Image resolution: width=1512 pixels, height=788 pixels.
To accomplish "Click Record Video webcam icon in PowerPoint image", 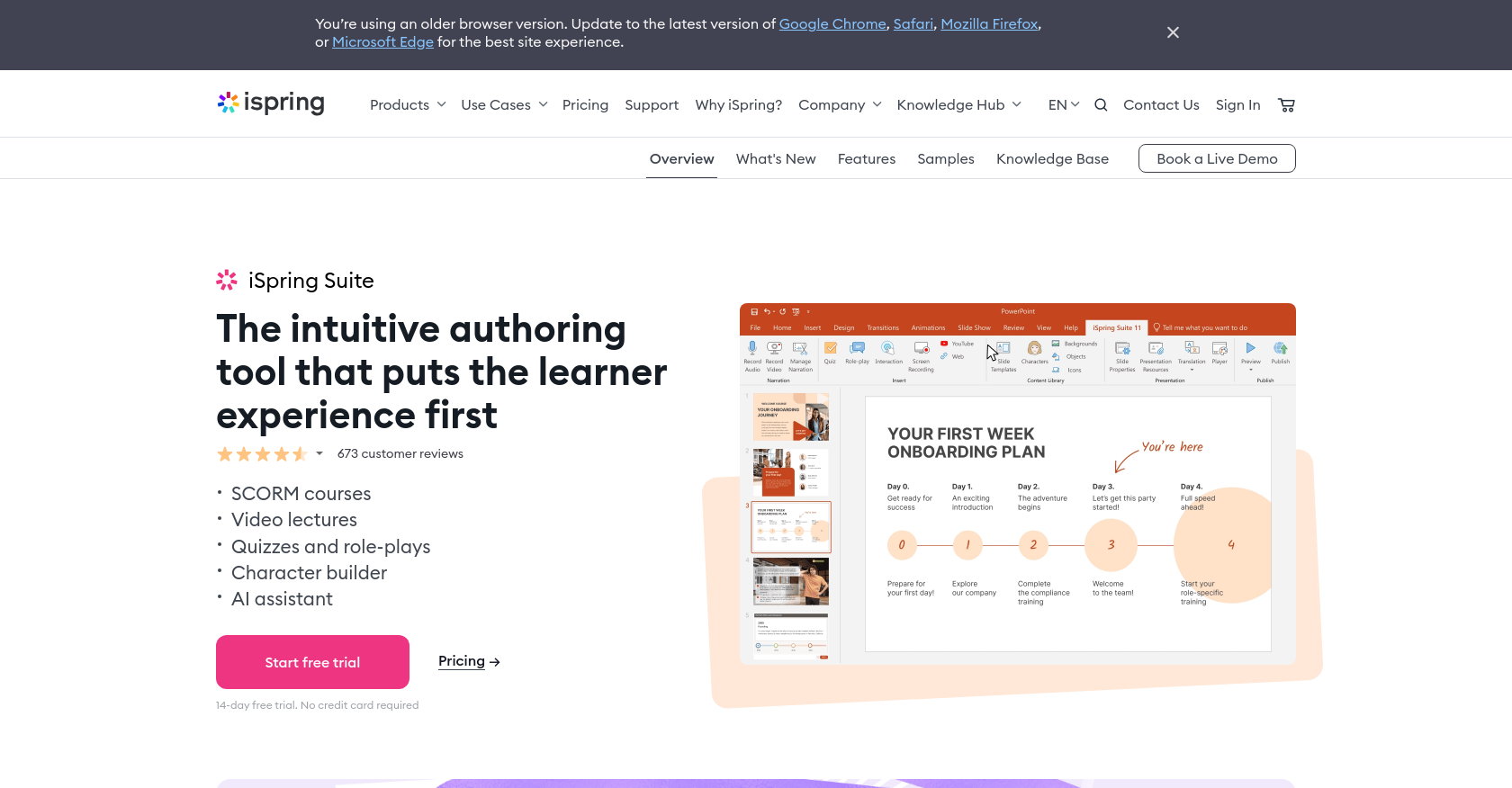I will 774,348.
